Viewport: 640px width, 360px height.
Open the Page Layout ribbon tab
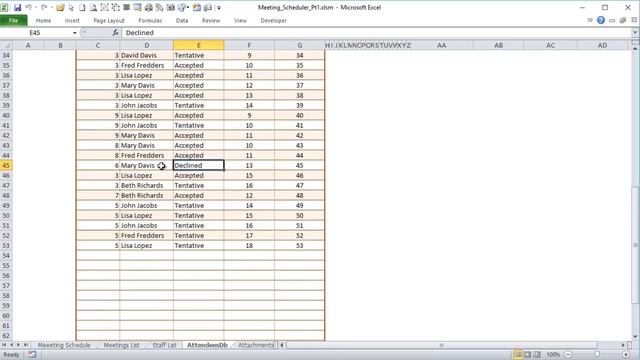click(109, 20)
